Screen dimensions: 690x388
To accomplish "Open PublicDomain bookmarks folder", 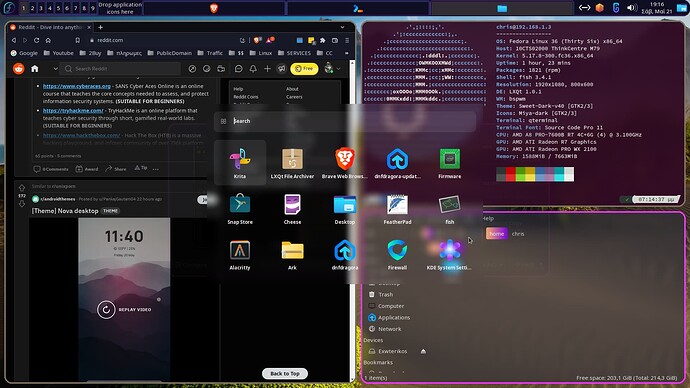I will (x=169, y=53).
